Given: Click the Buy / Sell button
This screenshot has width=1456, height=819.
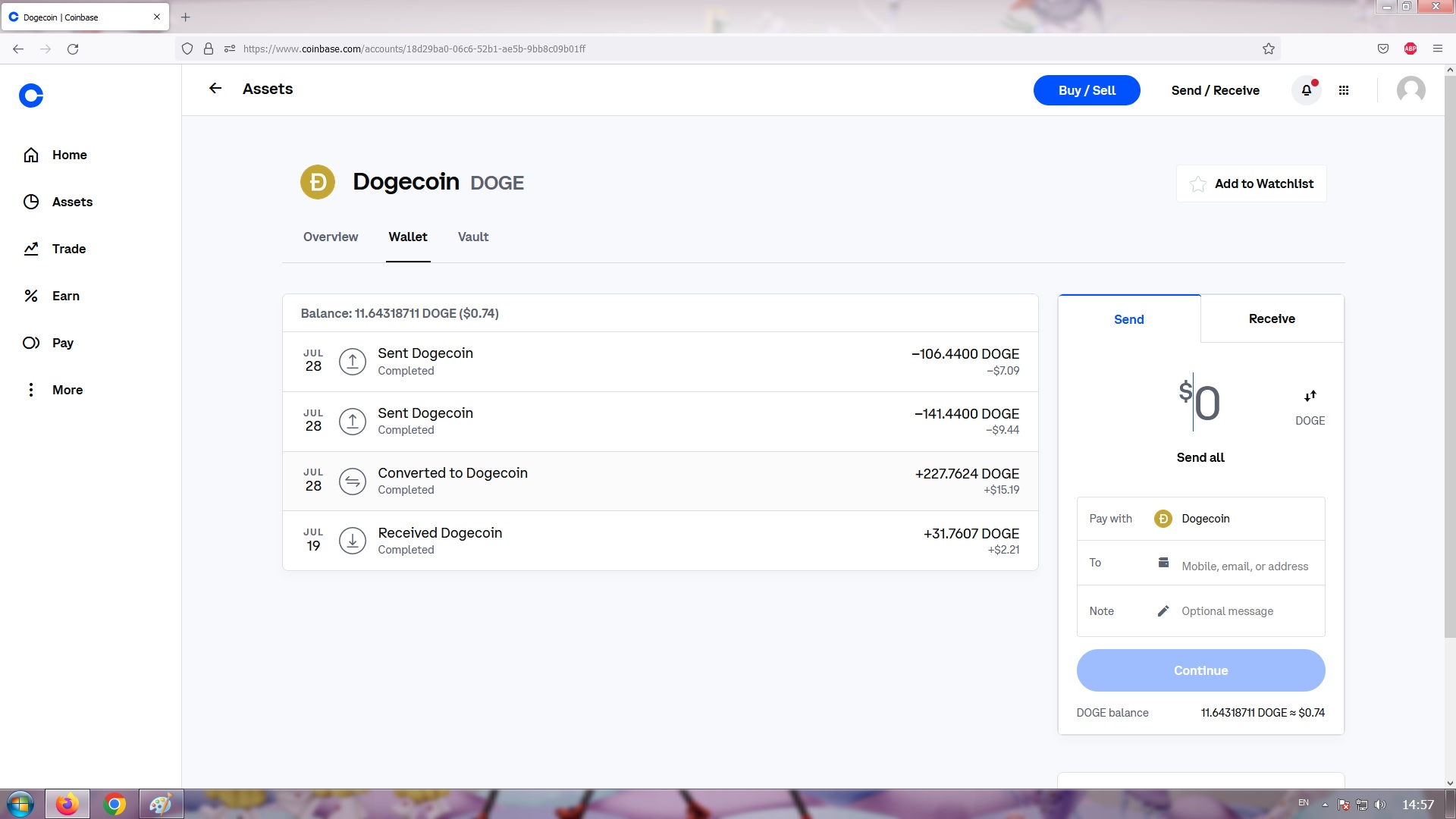Looking at the screenshot, I should [x=1087, y=90].
